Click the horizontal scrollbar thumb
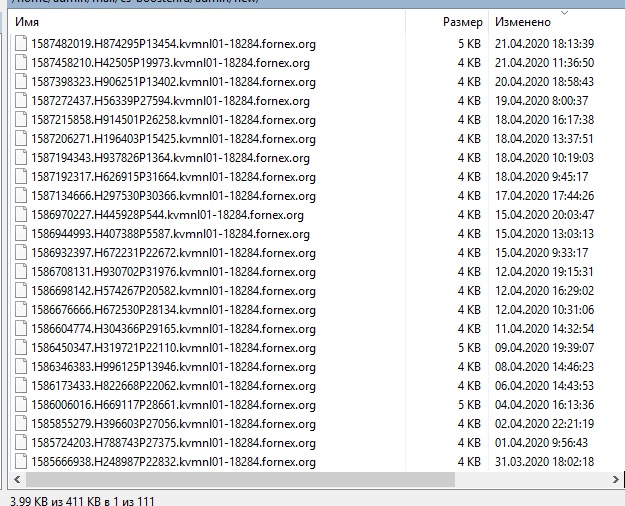The height and width of the screenshot is (506, 625). [x=240, y=479]
